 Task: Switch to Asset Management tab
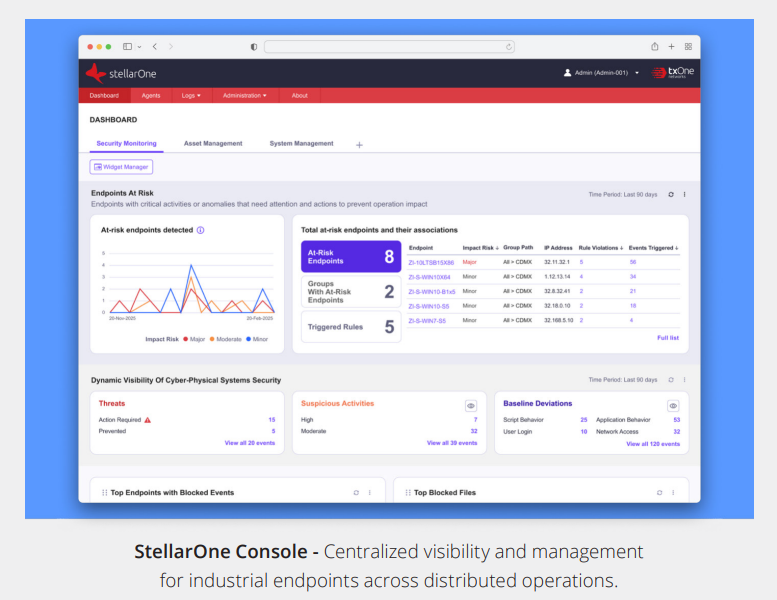point(213,144)
